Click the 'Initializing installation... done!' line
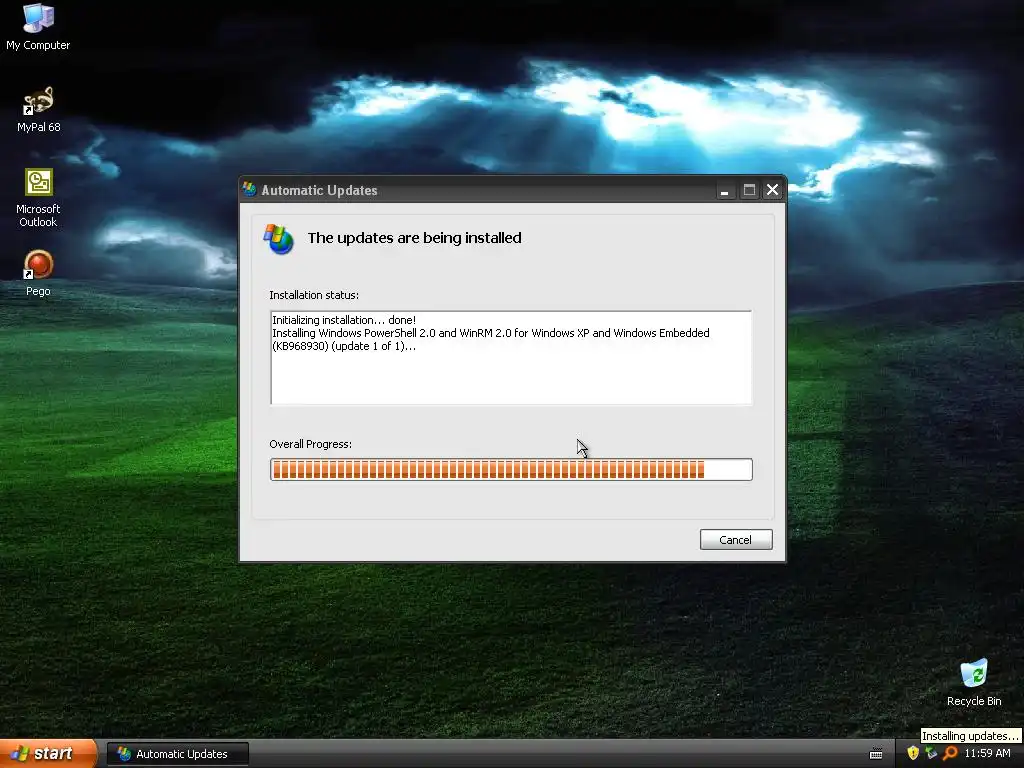Screen dimensions: 1024x768 tap(344, 320)
